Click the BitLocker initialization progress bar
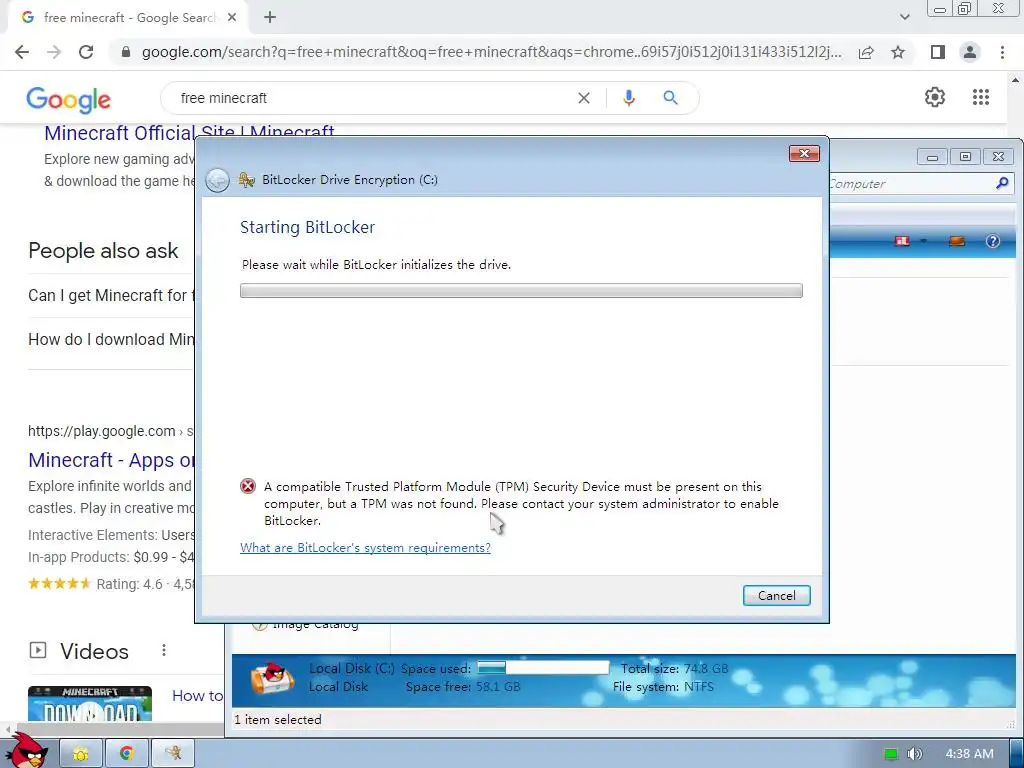This screenshot has width=1024, height=768. click(x=521, y=291)
